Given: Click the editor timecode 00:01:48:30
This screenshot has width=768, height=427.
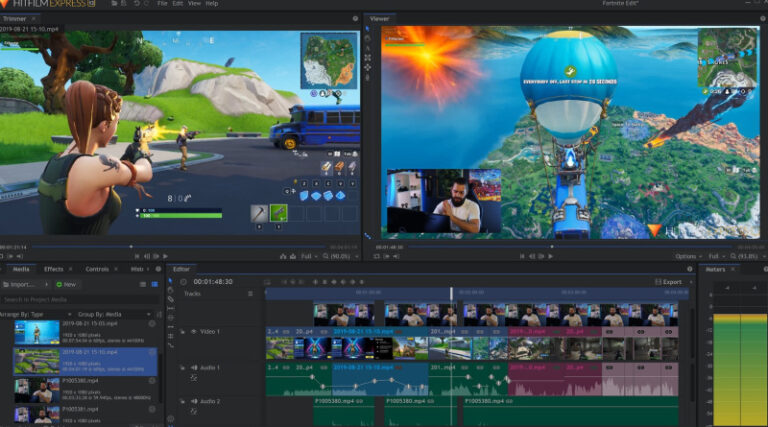Looking at the screenshot, I should pyautogui.click(x=213, y=282).
